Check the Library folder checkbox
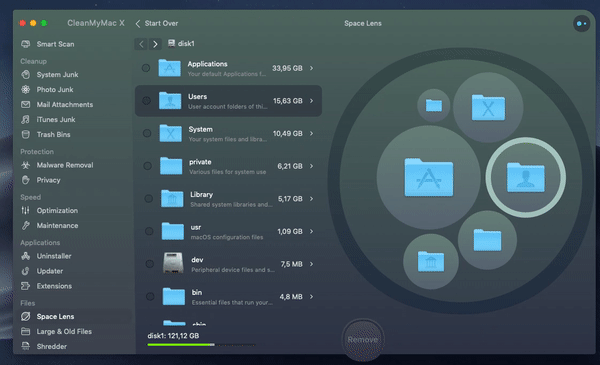 point(148,199)
